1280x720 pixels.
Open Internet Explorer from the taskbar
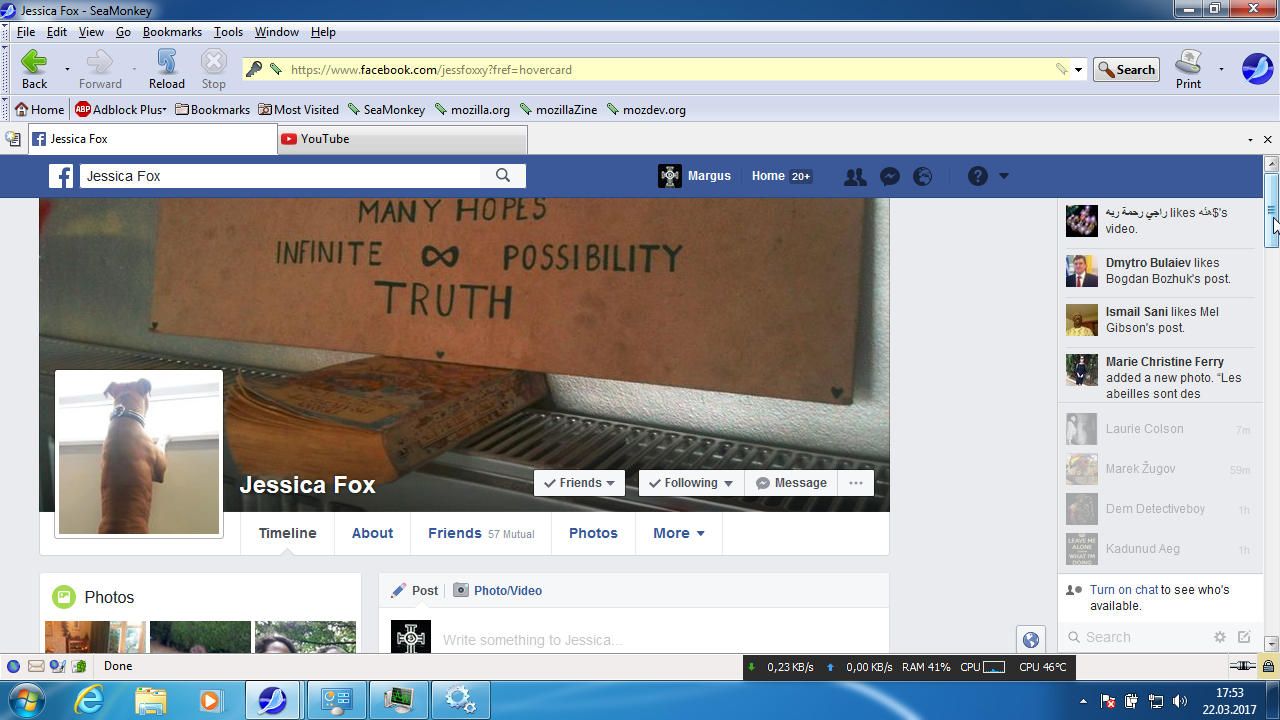pyautogui.click(x=89, y=700)
